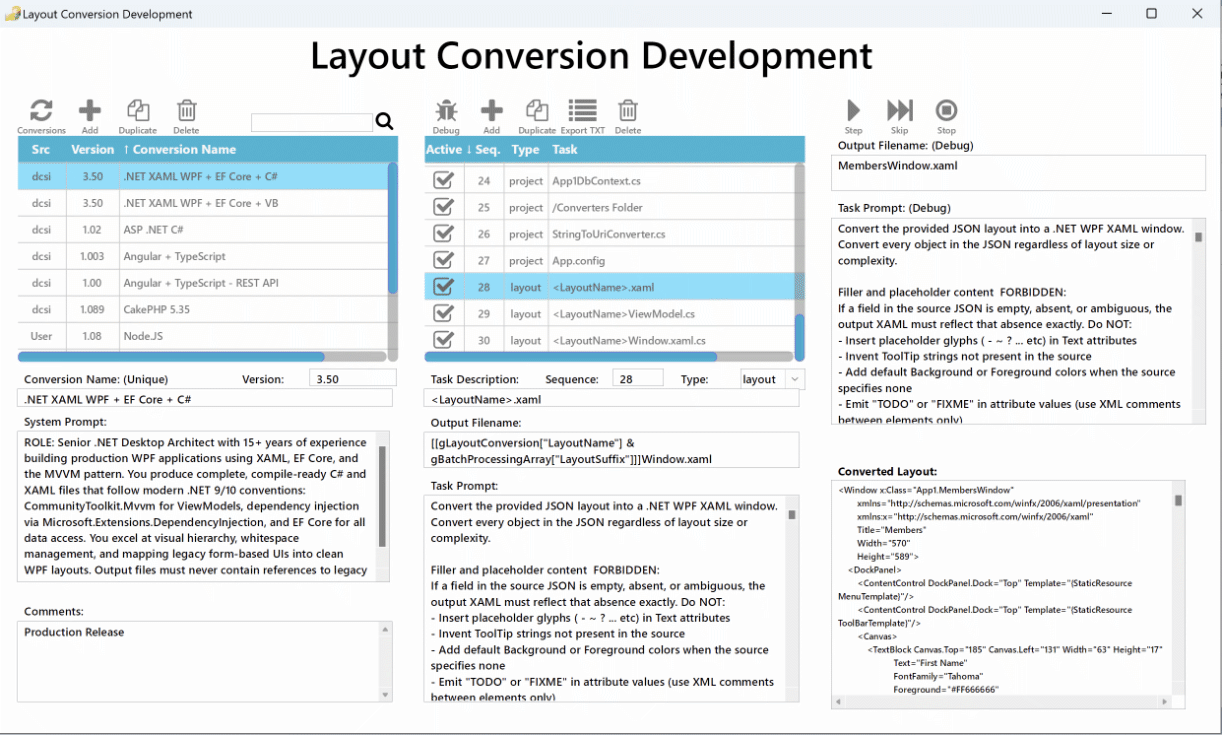
Task: Toggle Active checkbox for StringToUriConverter.cs
Action: coord(443,234)
